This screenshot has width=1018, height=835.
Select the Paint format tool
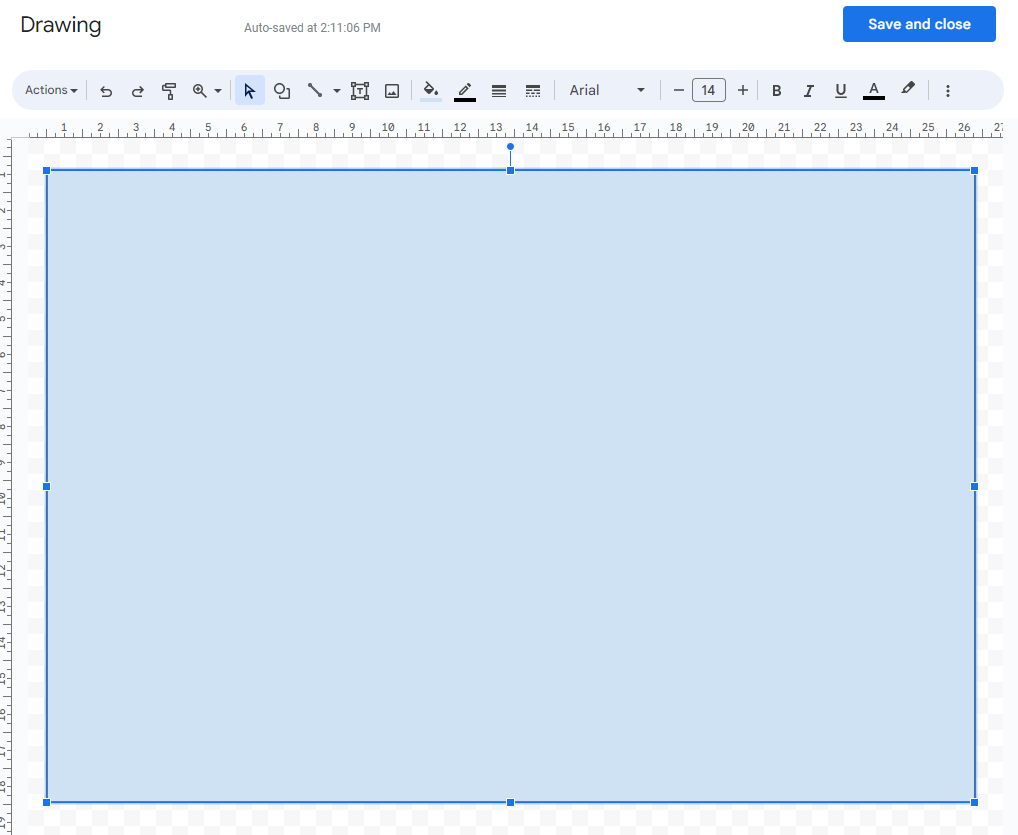pyautogui.click(x=169, y=90)
